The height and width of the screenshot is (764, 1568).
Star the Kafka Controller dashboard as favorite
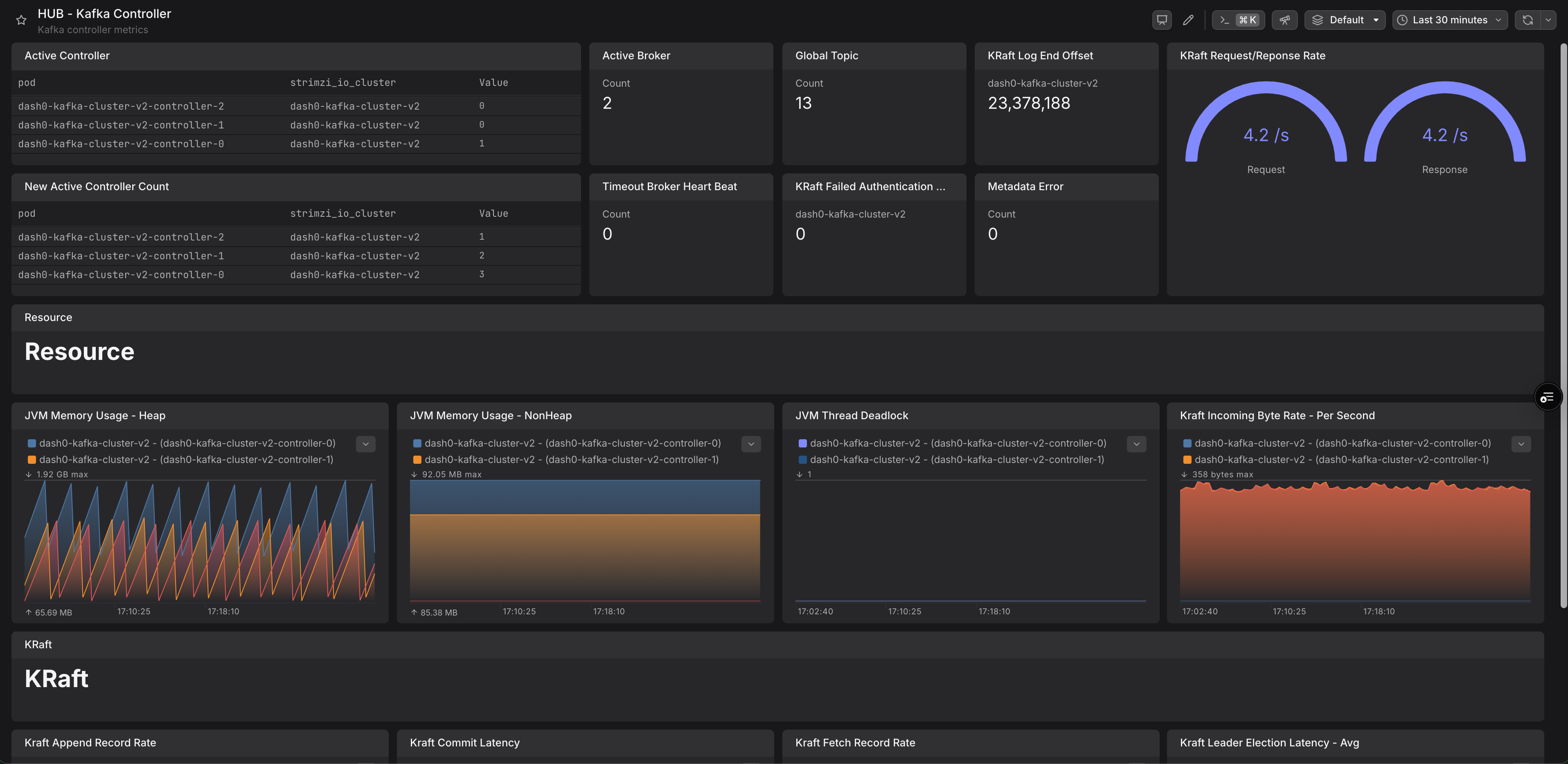(21, 20)
